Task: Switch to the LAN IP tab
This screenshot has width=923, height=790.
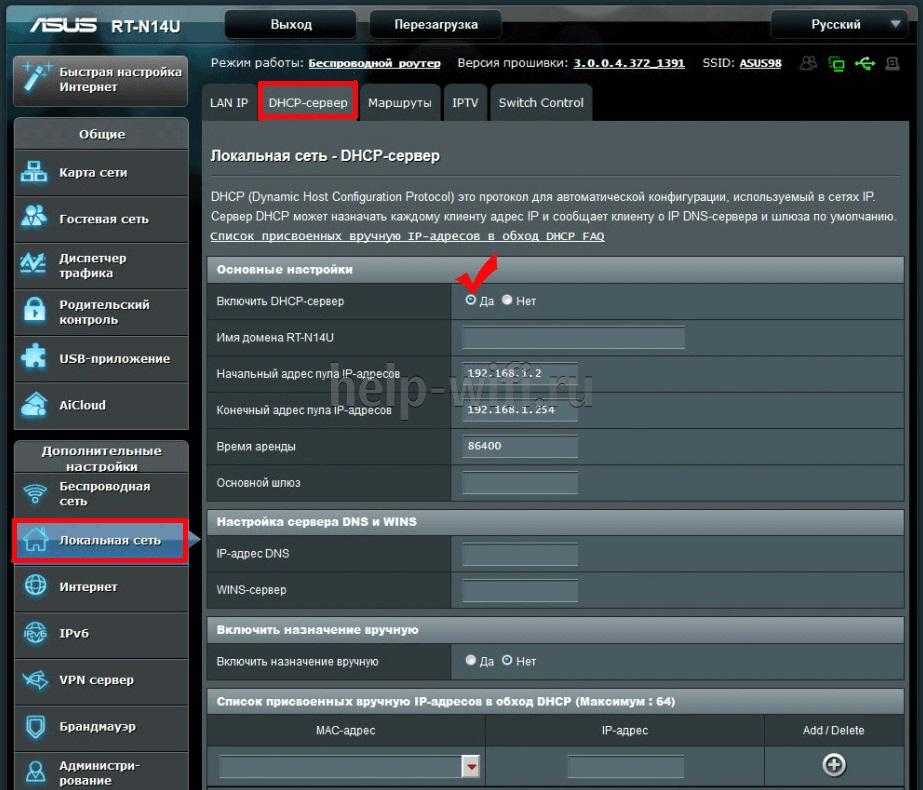Action: click(228, 103)
